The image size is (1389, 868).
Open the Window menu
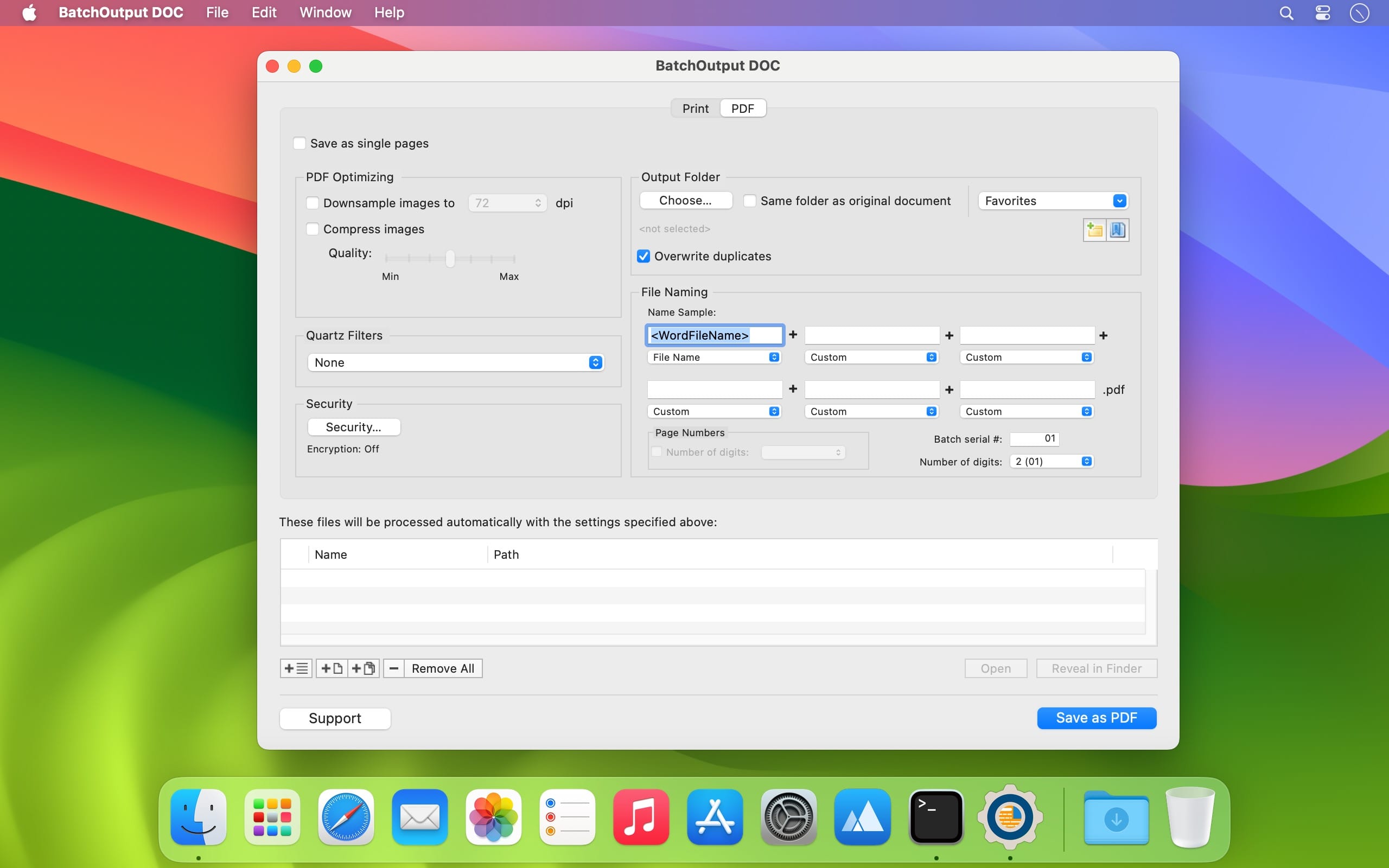(326, 12)
